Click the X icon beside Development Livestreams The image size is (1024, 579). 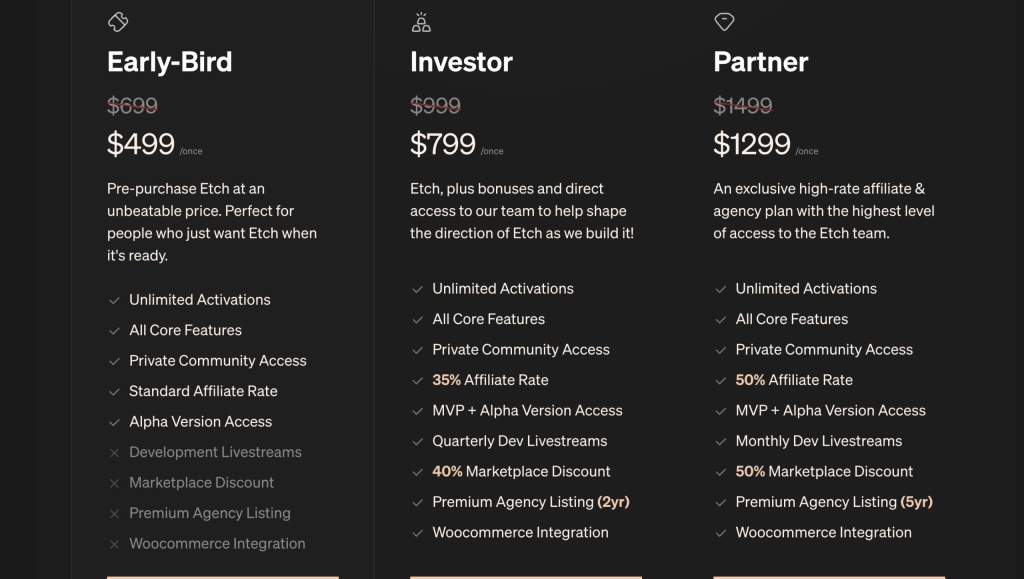tap(114, 452)
